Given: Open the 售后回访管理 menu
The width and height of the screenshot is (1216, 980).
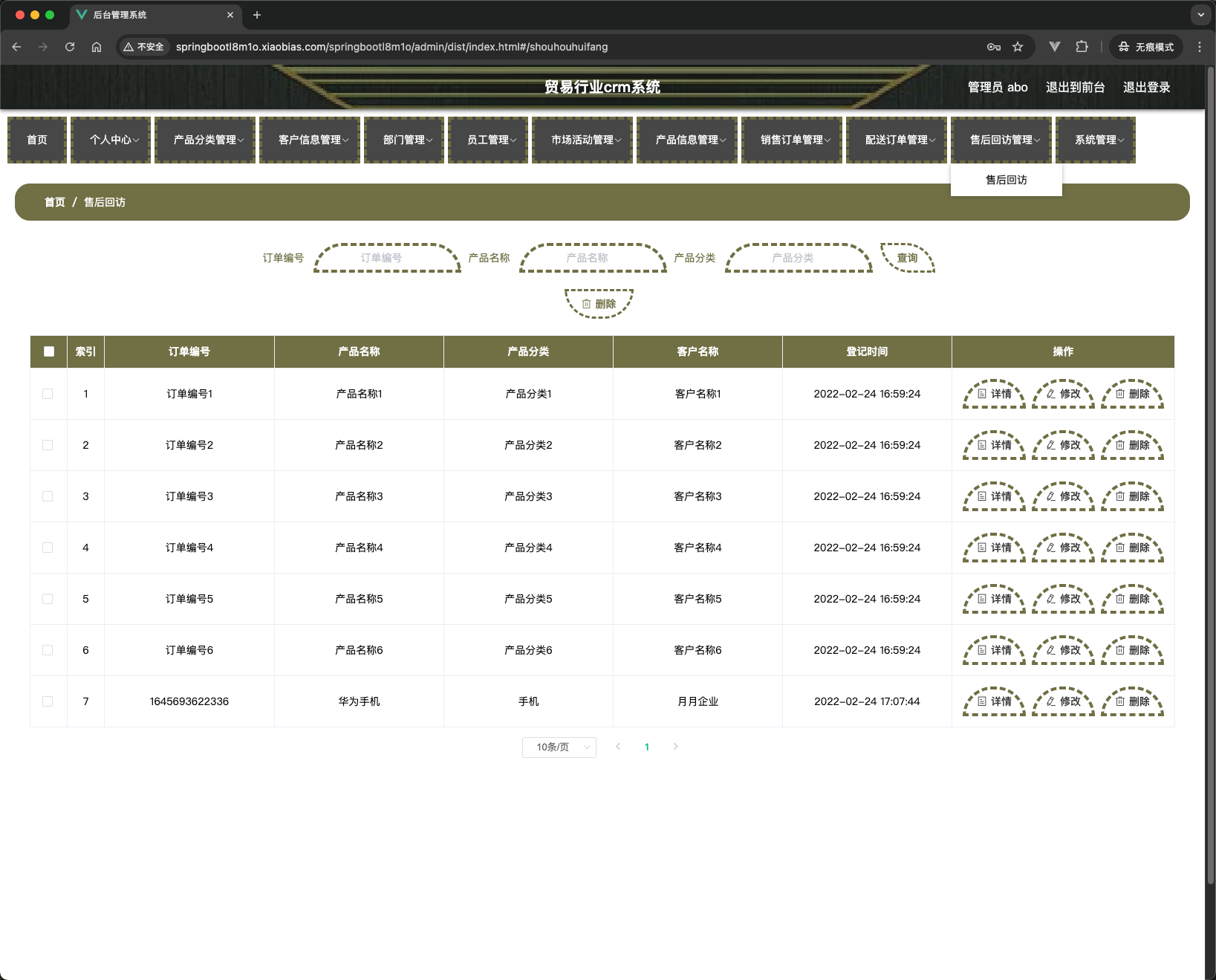Looking at the screenshot, I should point(1001,140).
